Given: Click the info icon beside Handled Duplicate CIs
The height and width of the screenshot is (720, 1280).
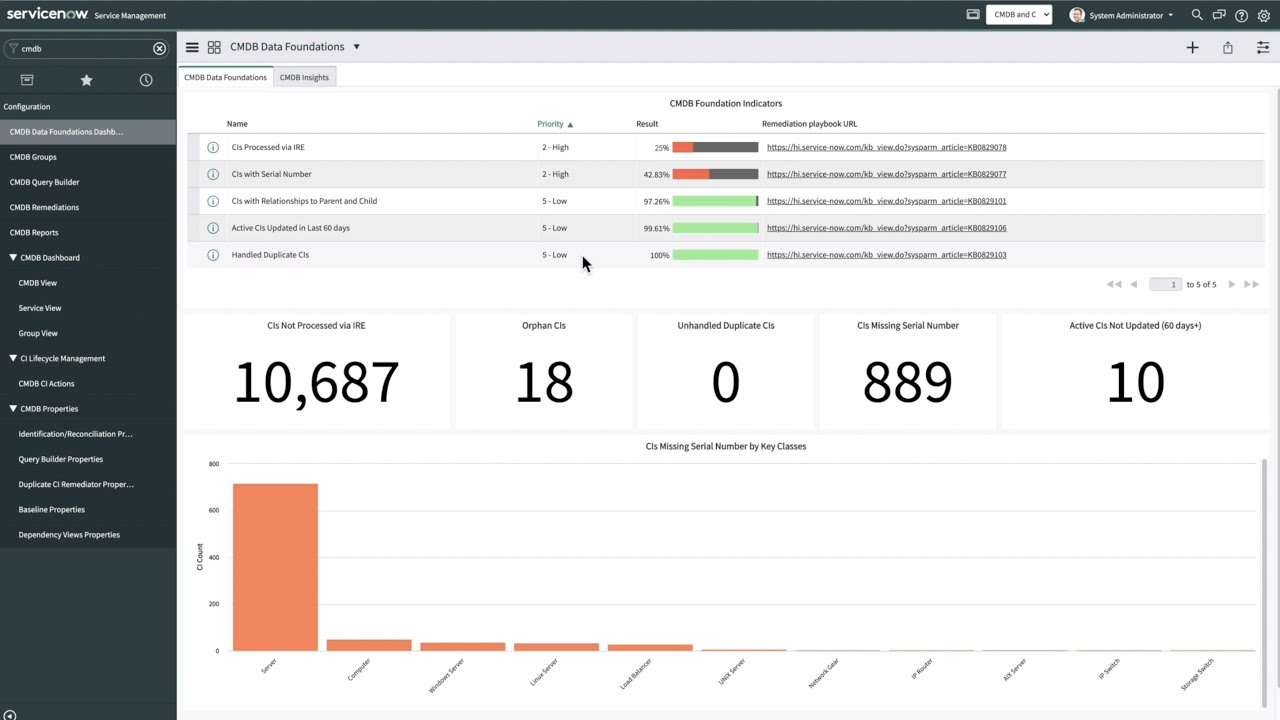Looking at the screenshot, I should coord(213,254).
